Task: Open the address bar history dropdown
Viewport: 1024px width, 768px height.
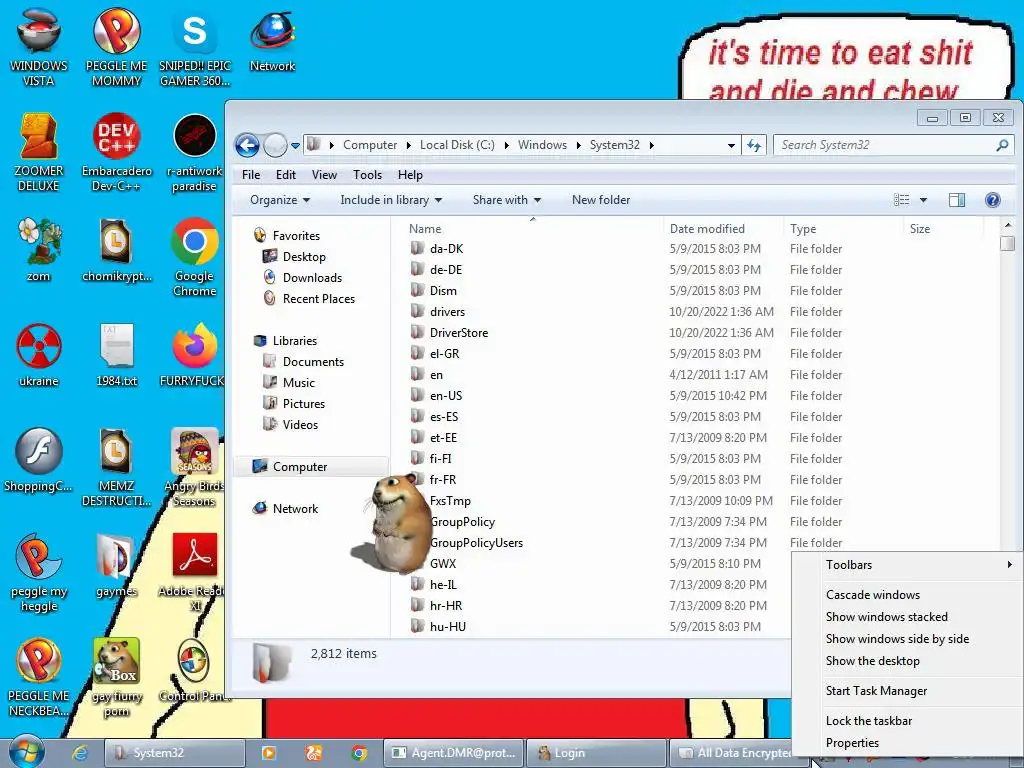Action: click(731, 145)
